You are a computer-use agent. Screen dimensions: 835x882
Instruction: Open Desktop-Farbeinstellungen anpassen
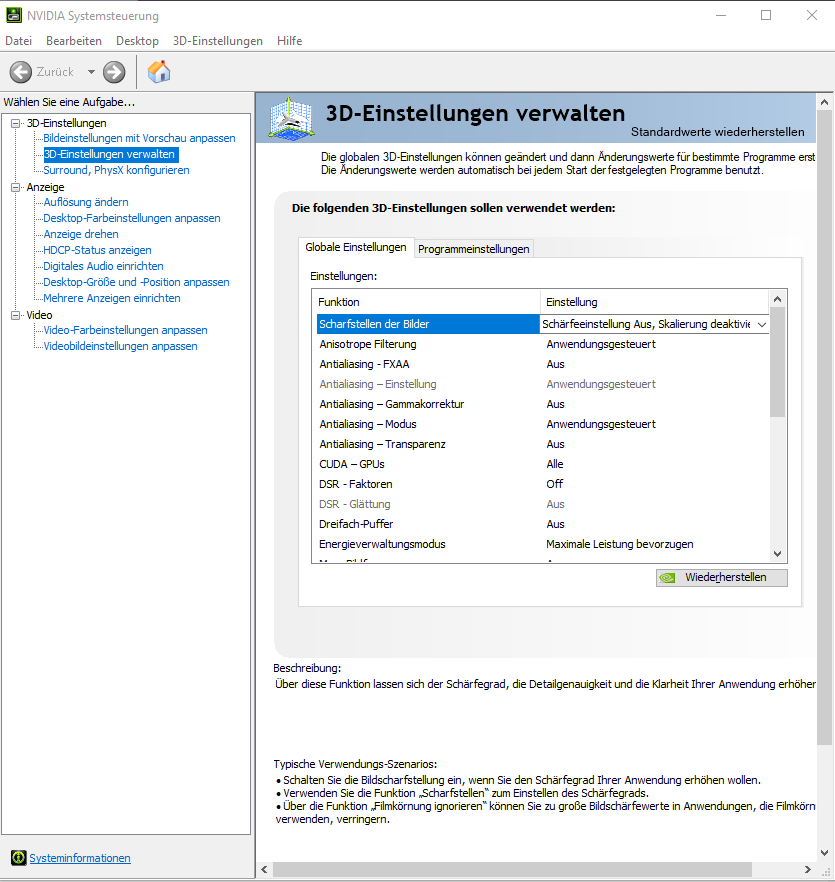(132, 218)
